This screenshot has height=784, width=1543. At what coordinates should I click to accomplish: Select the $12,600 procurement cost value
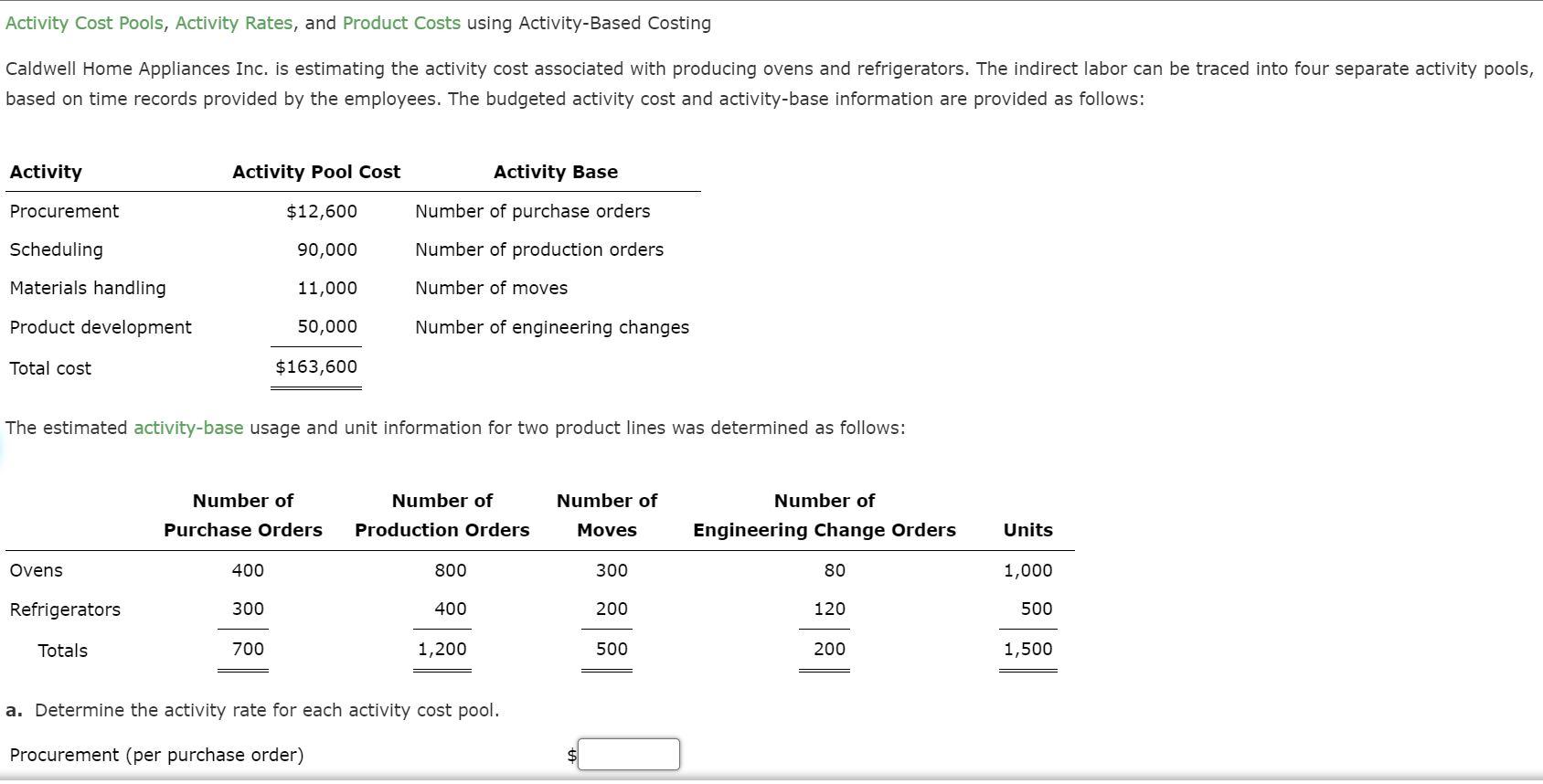[x=322, y=211]
